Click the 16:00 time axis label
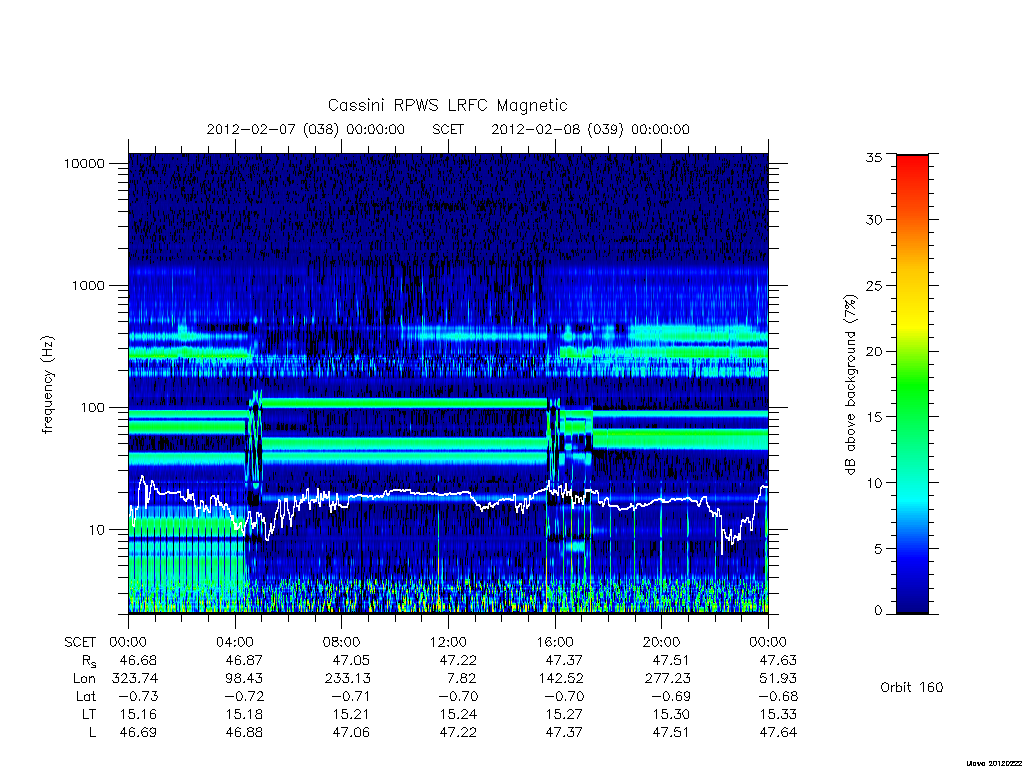This screenshot has height=768, width=1024. (x=555, y=643)
